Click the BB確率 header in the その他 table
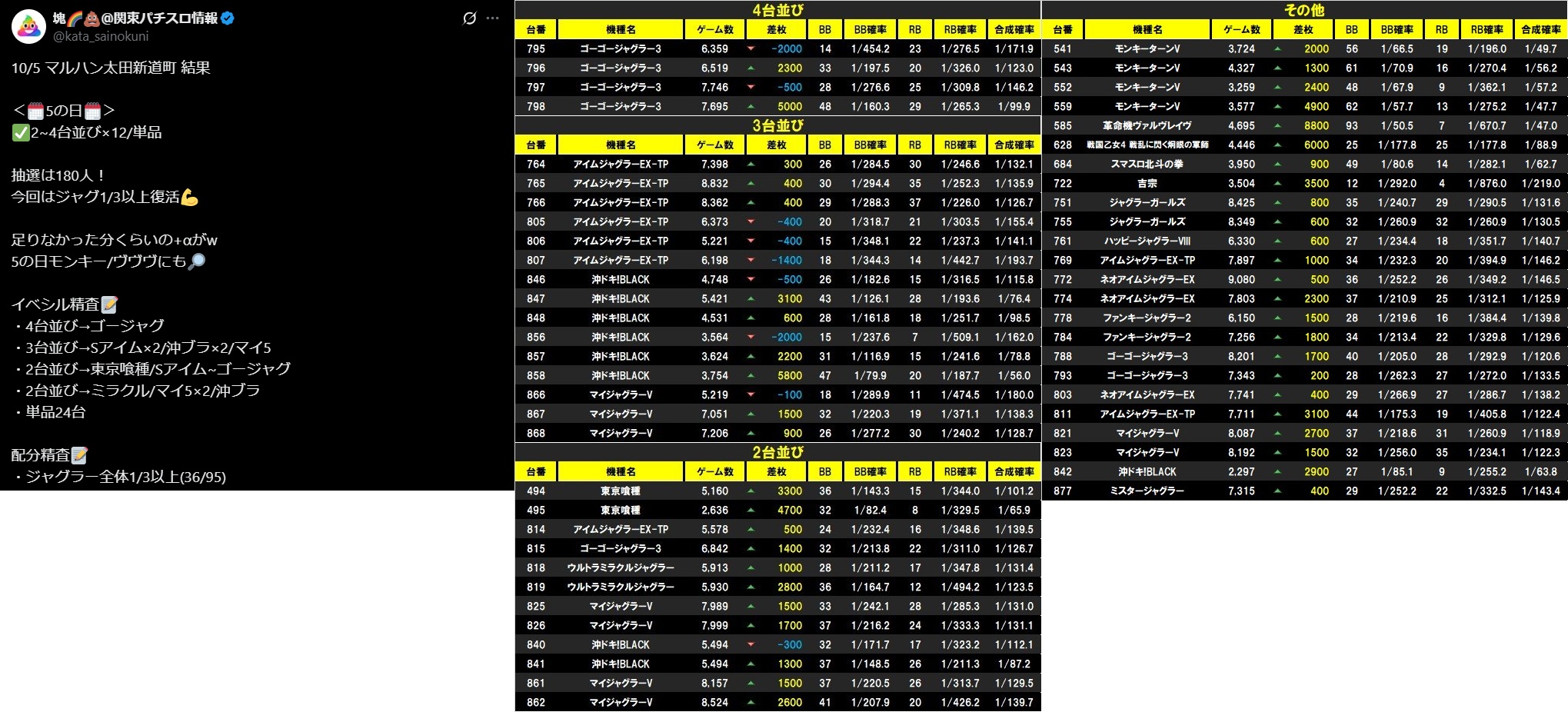This screenshot has width=1568, height=712. 1397,29
